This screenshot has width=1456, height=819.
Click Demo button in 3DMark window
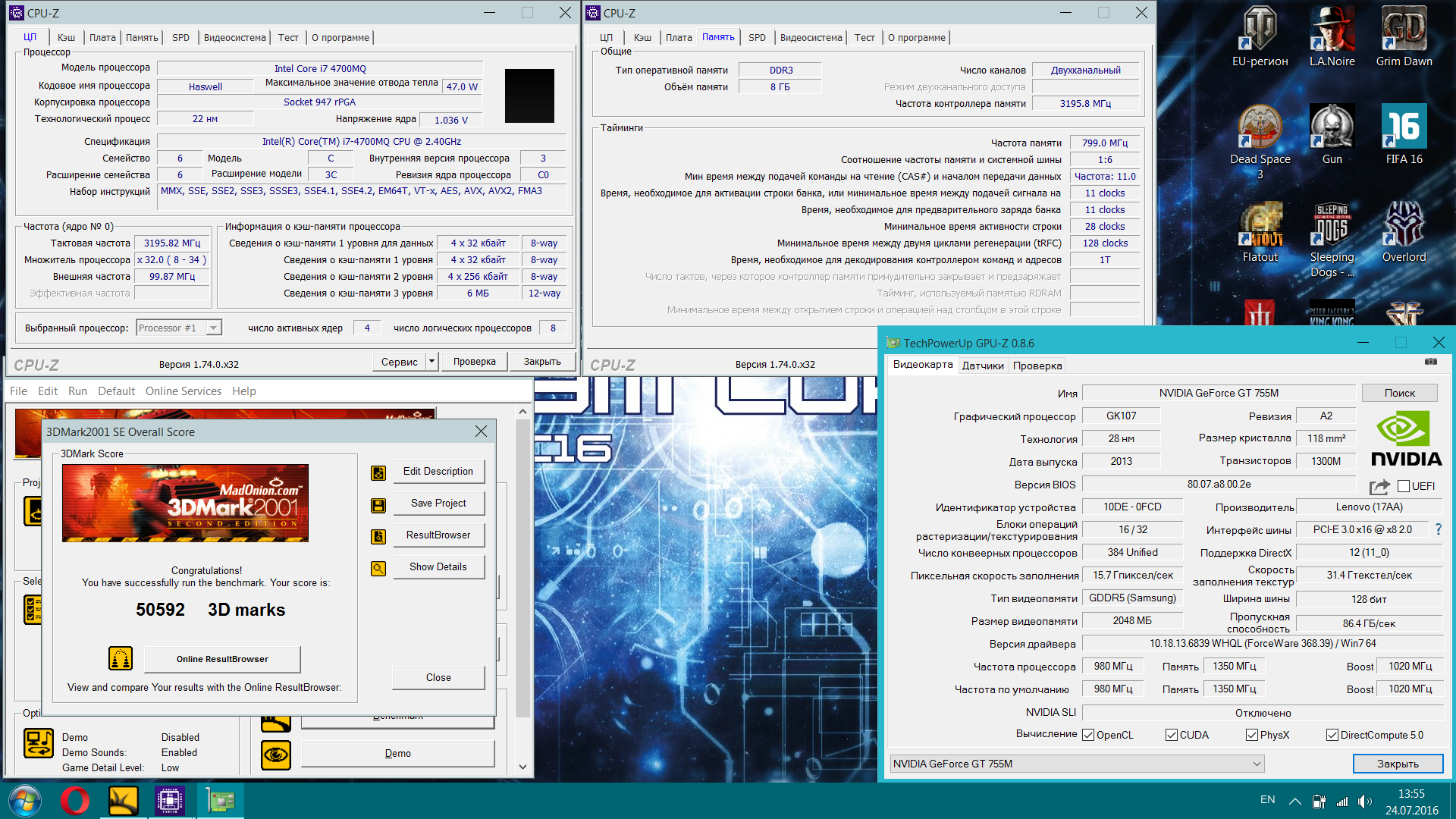(x=397, y=753)
